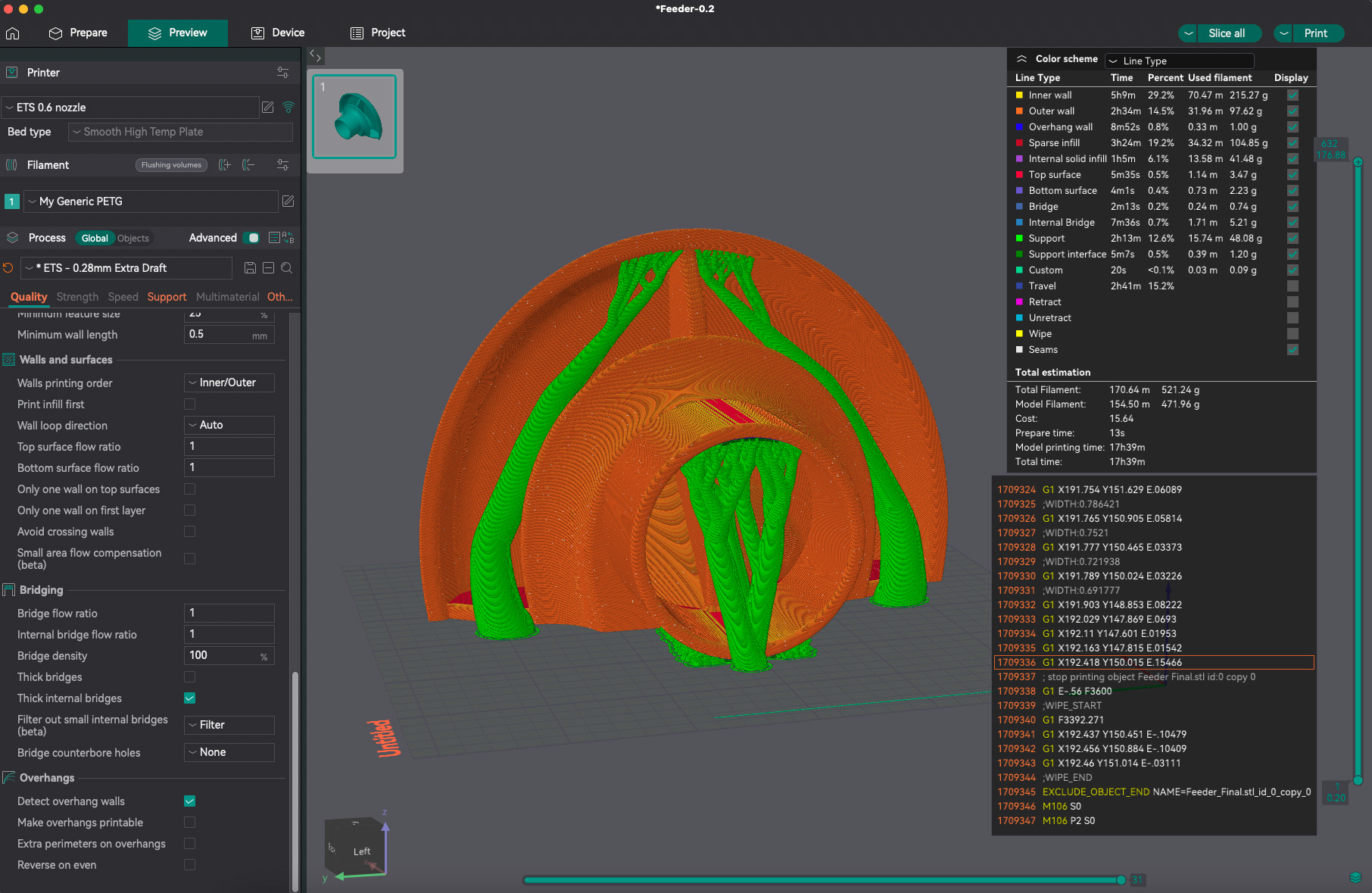Select plate 1 thumbnail

(x=354, y=117)
